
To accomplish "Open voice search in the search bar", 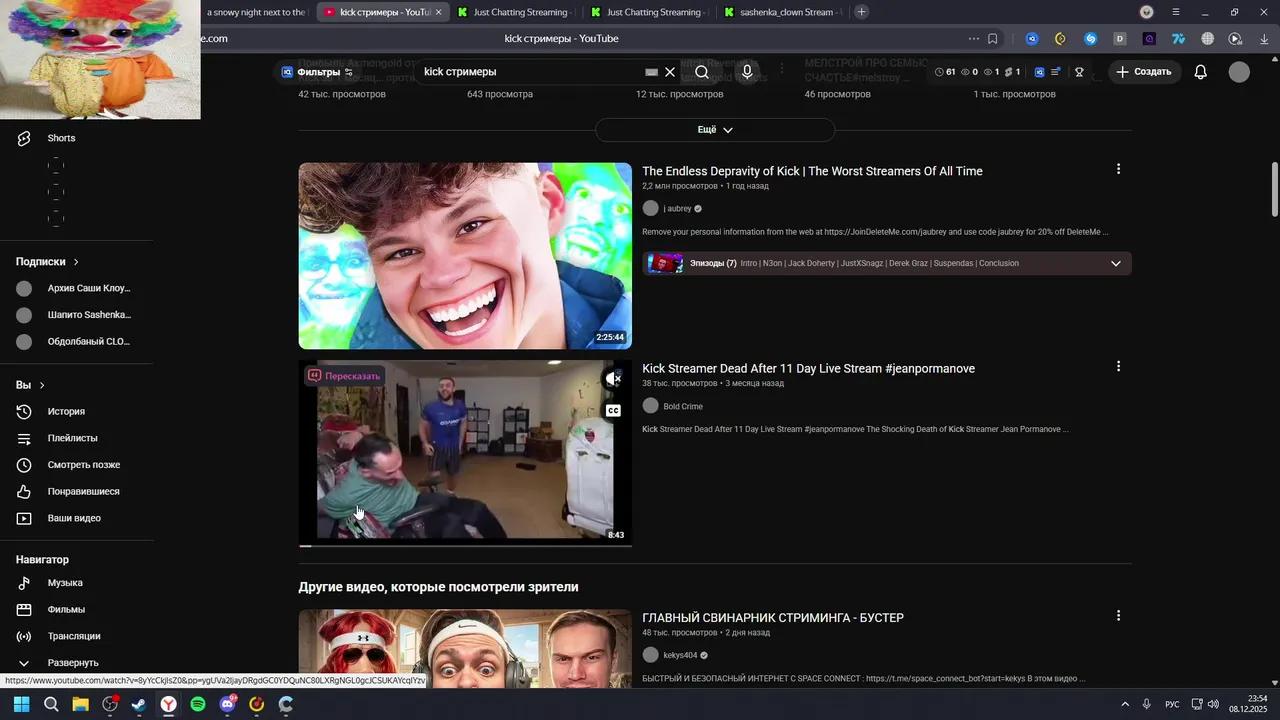I will pyautogui.click(x=746, y=71).
